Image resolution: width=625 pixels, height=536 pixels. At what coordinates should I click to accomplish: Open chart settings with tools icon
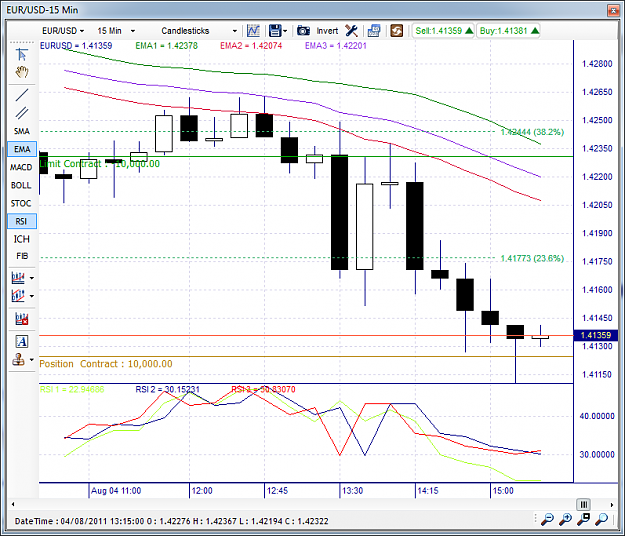coord(351,31)
